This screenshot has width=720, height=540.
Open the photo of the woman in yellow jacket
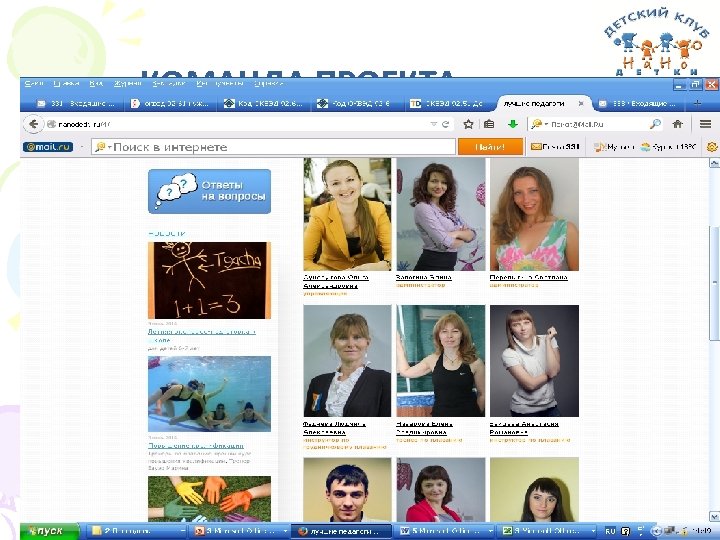point(347,214)
